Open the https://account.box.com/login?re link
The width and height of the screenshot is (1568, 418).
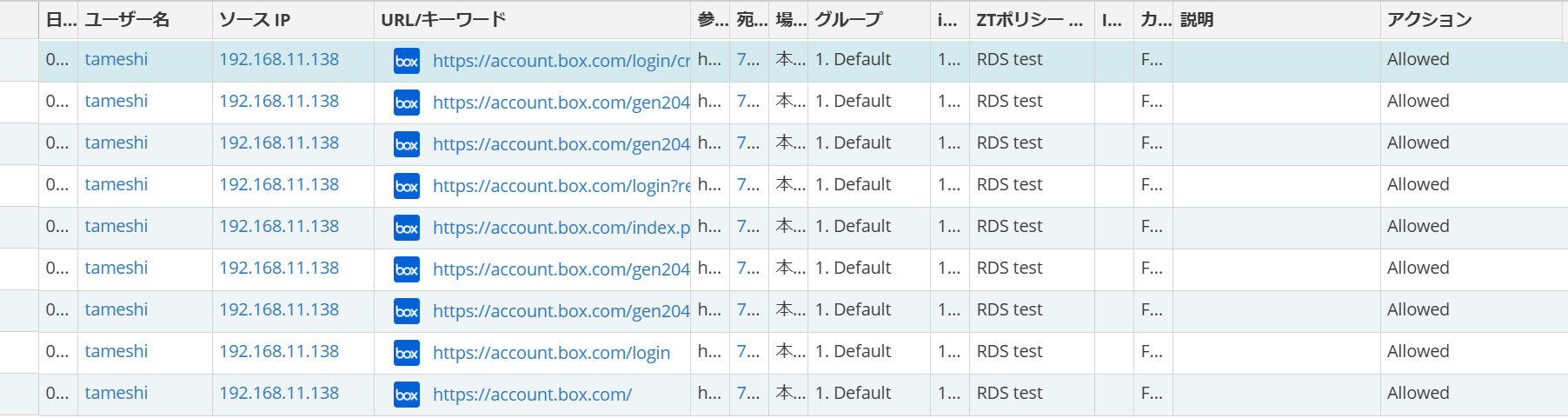coord(561,186)
